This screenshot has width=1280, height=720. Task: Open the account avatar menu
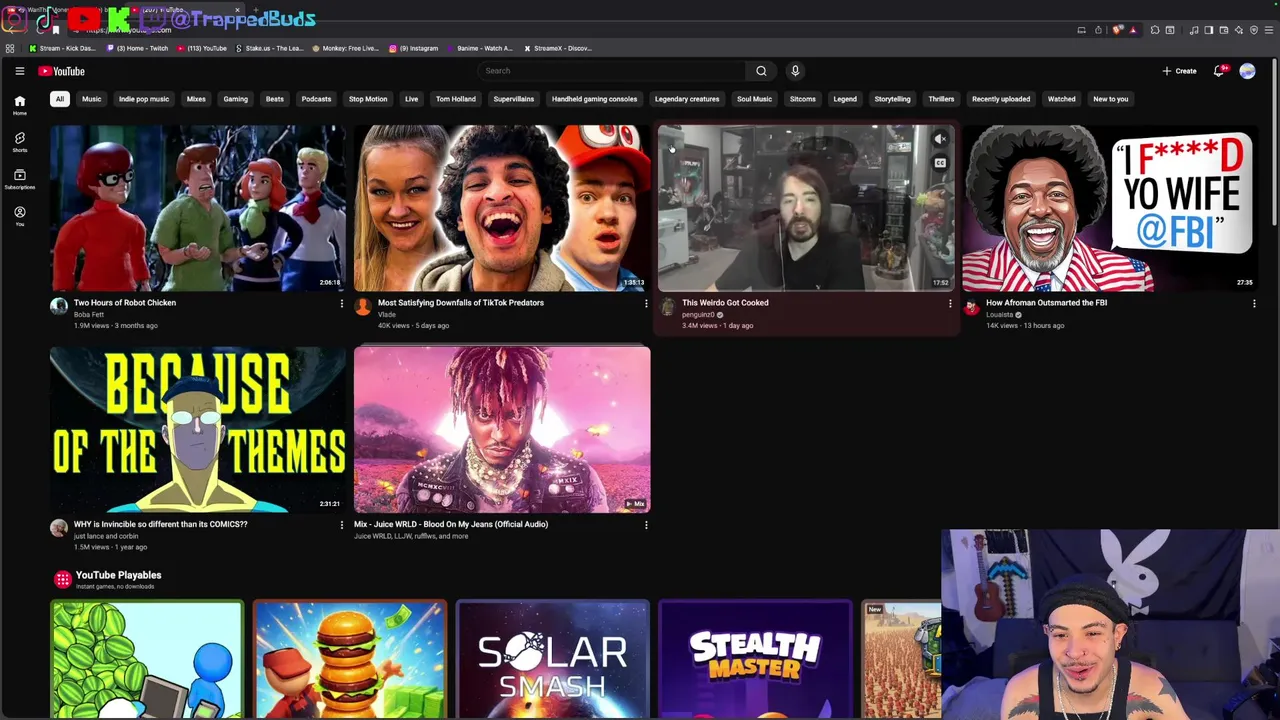pyautogui.click(x=1247, y=71)
